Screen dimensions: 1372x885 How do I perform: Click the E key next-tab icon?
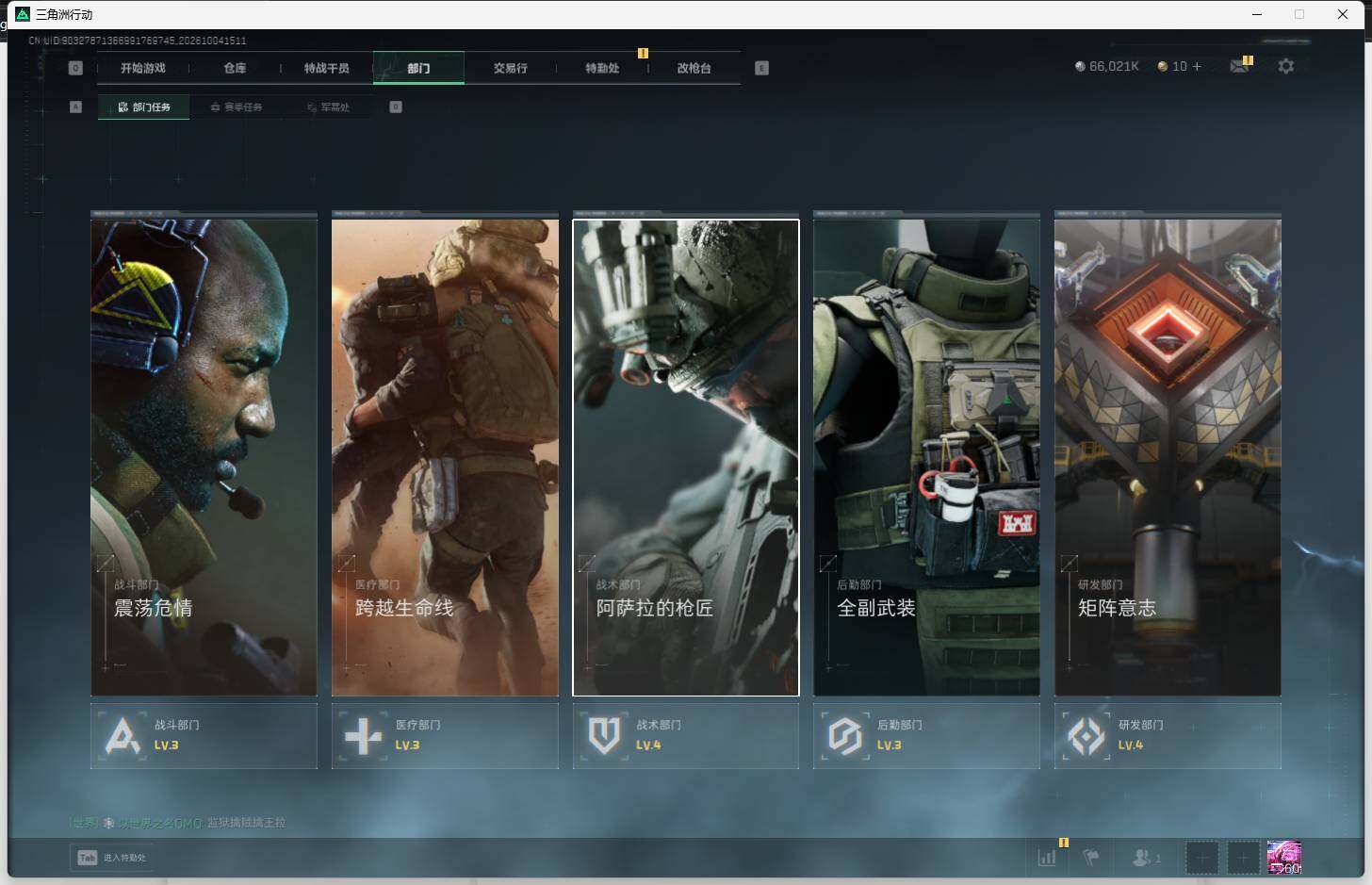(761, 68)
